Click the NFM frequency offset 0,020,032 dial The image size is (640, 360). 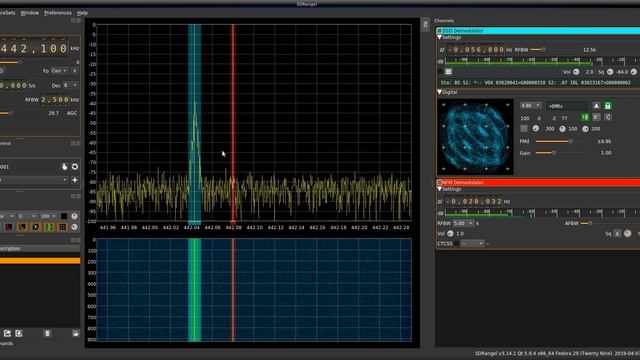coord(474,202)
